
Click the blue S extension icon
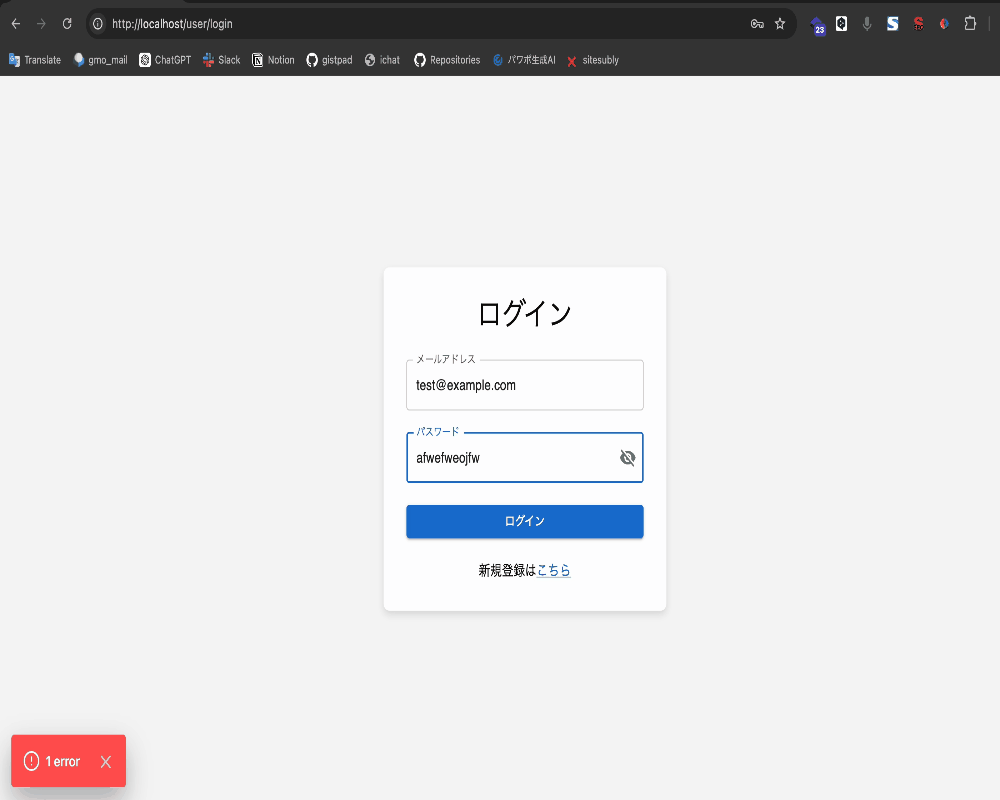click(x=892, y=22)
